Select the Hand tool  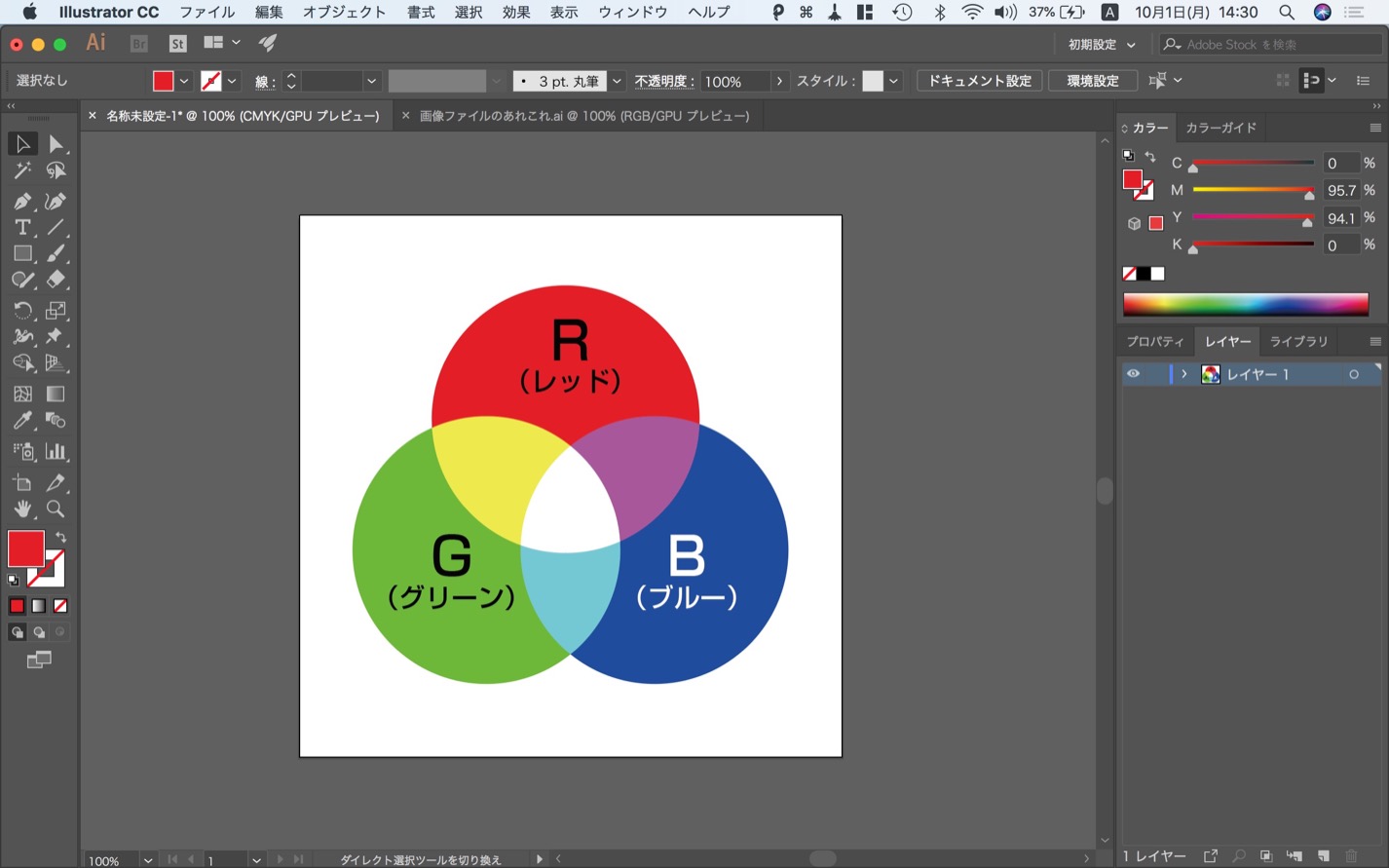(22, 509)
